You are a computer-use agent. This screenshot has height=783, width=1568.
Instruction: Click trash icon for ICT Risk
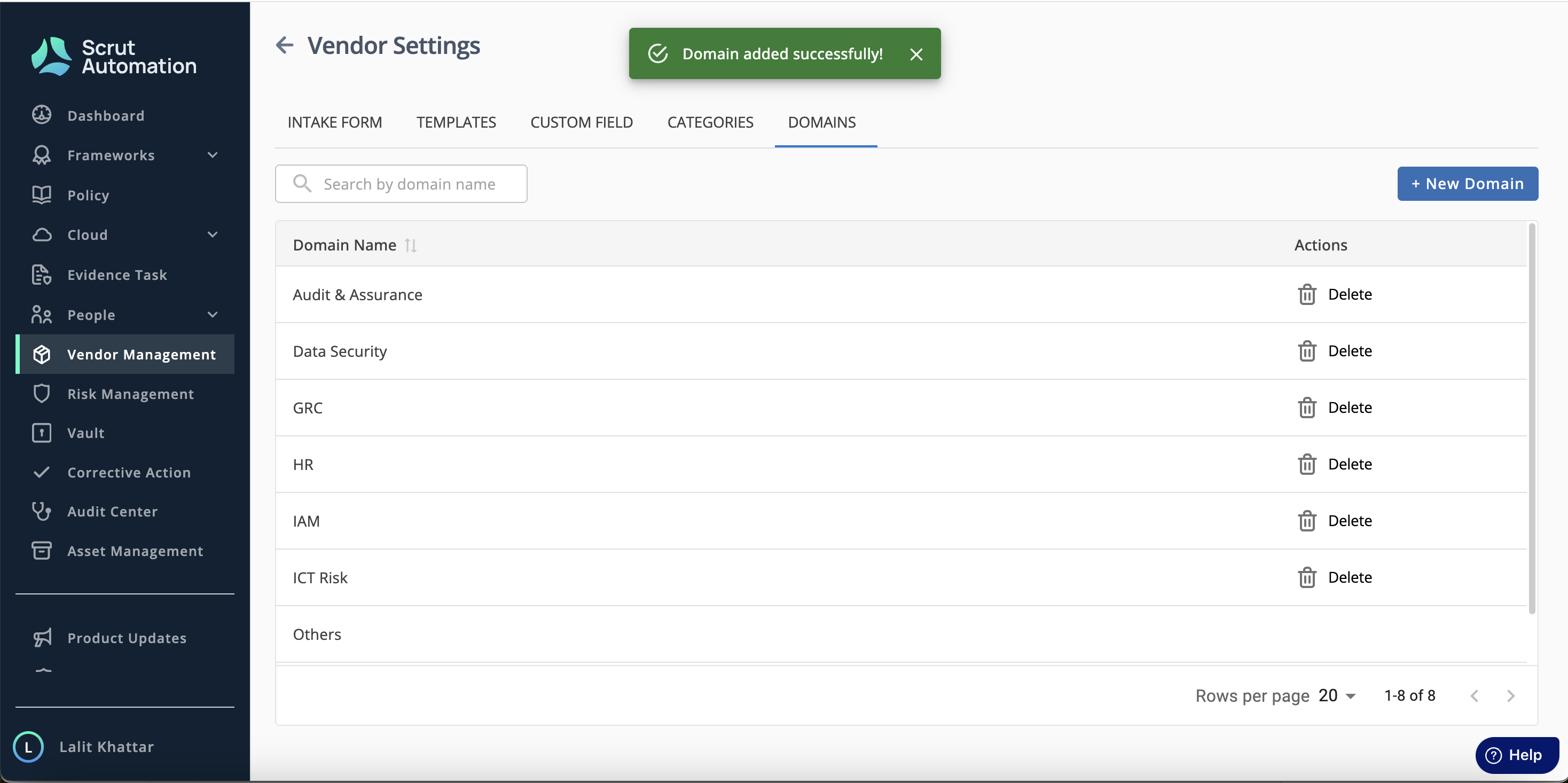click(x=1307, y=577)
